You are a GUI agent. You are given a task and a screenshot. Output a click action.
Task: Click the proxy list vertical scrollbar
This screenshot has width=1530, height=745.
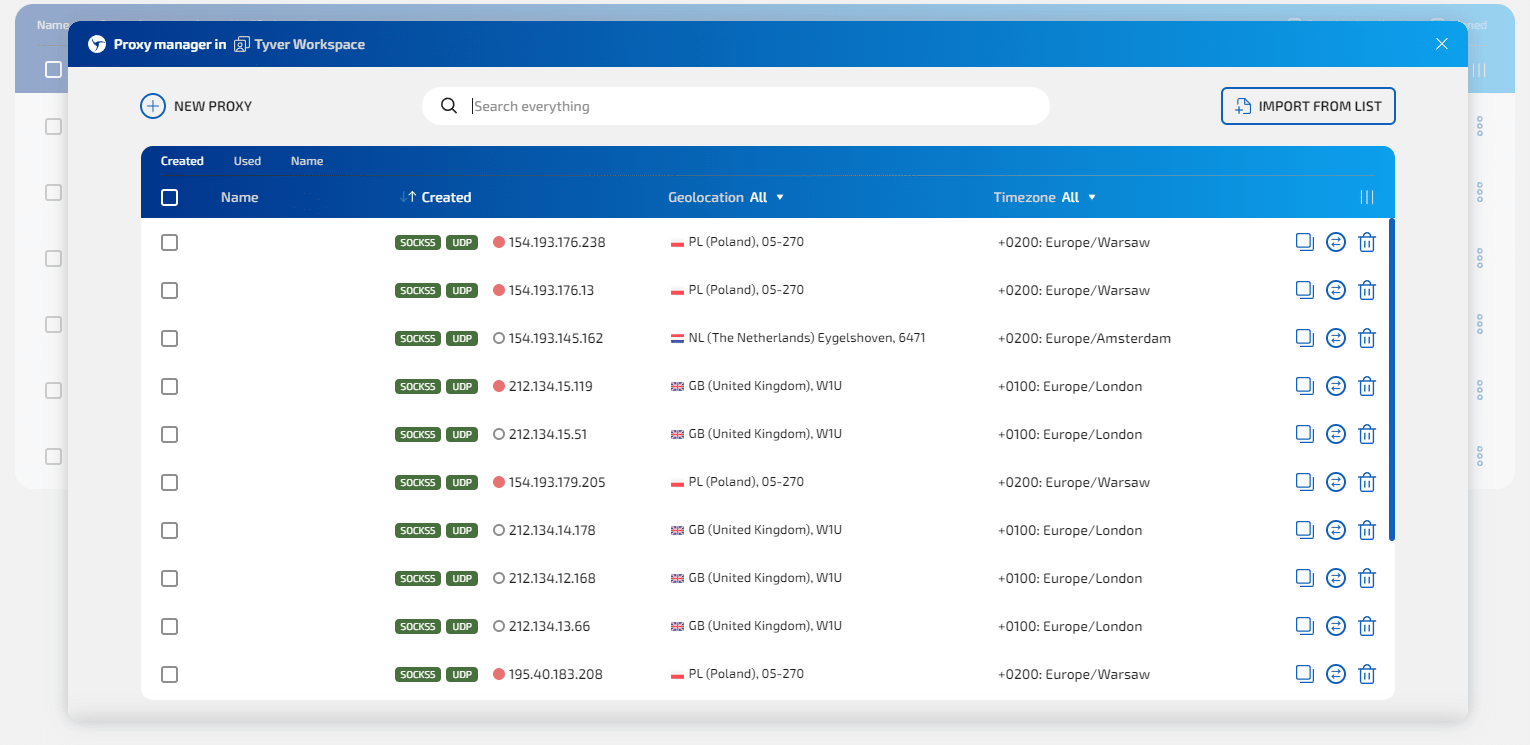click(1392, 380)
